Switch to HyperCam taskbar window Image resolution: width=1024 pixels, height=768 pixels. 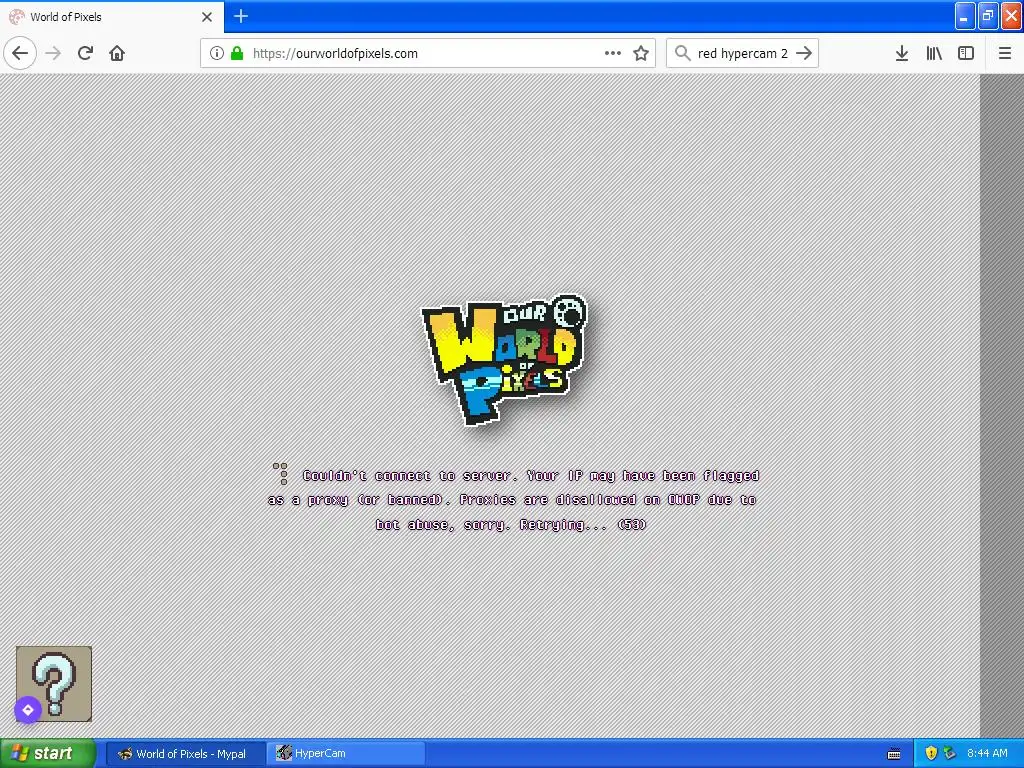(x=346, y=754)
